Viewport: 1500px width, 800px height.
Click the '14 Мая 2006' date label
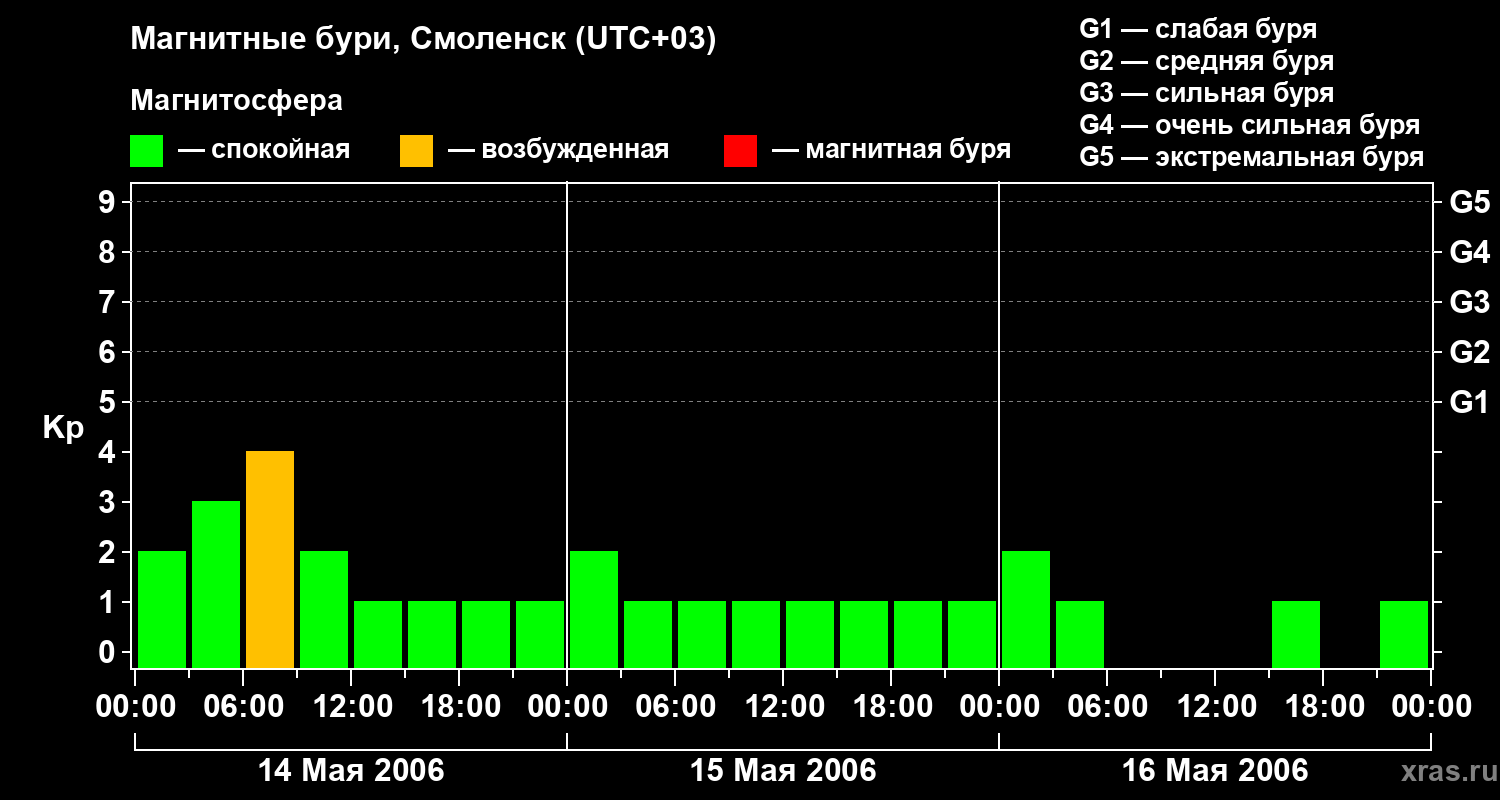coord(351,771)
